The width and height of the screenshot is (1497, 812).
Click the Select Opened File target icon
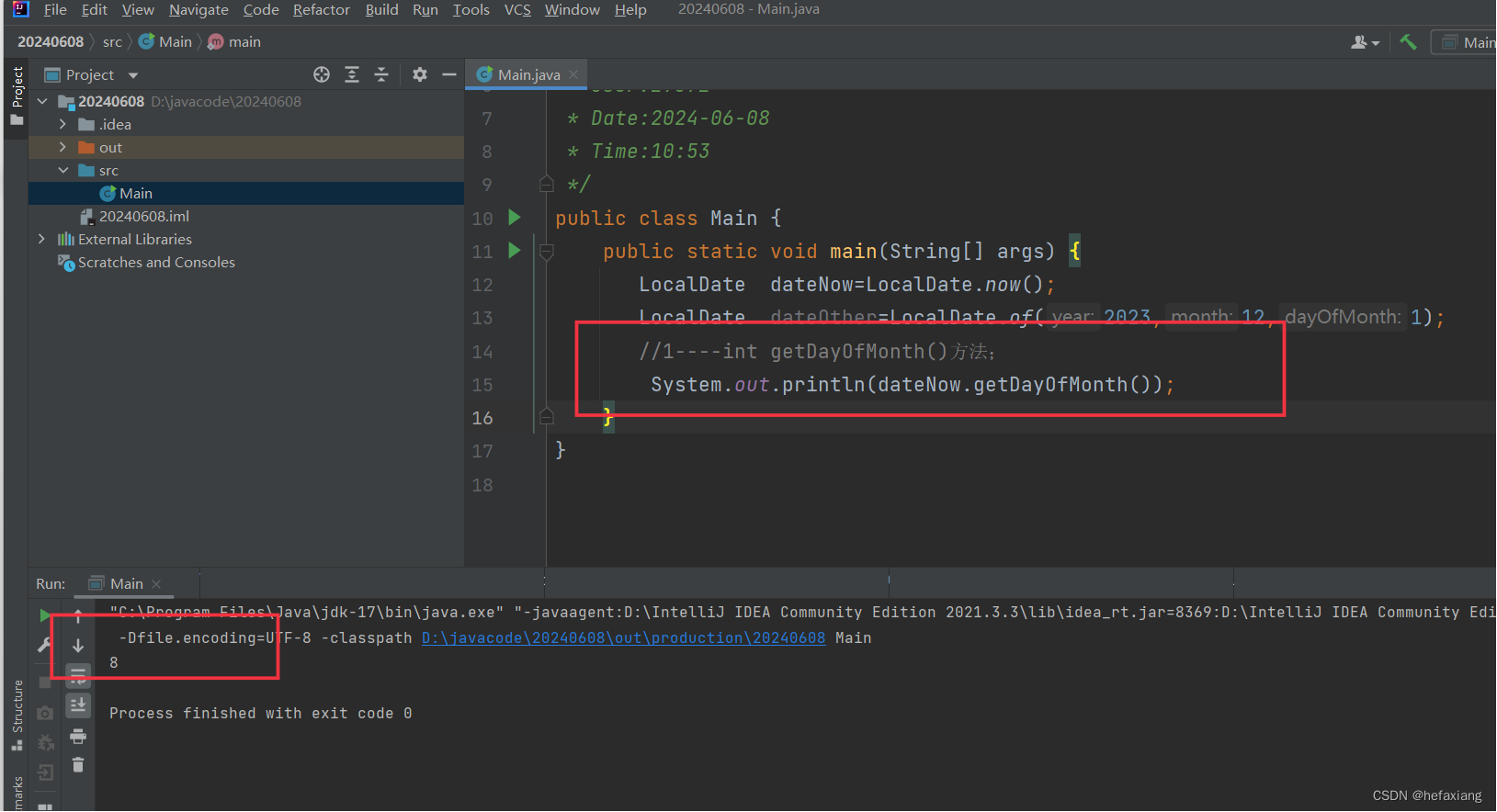322,75
